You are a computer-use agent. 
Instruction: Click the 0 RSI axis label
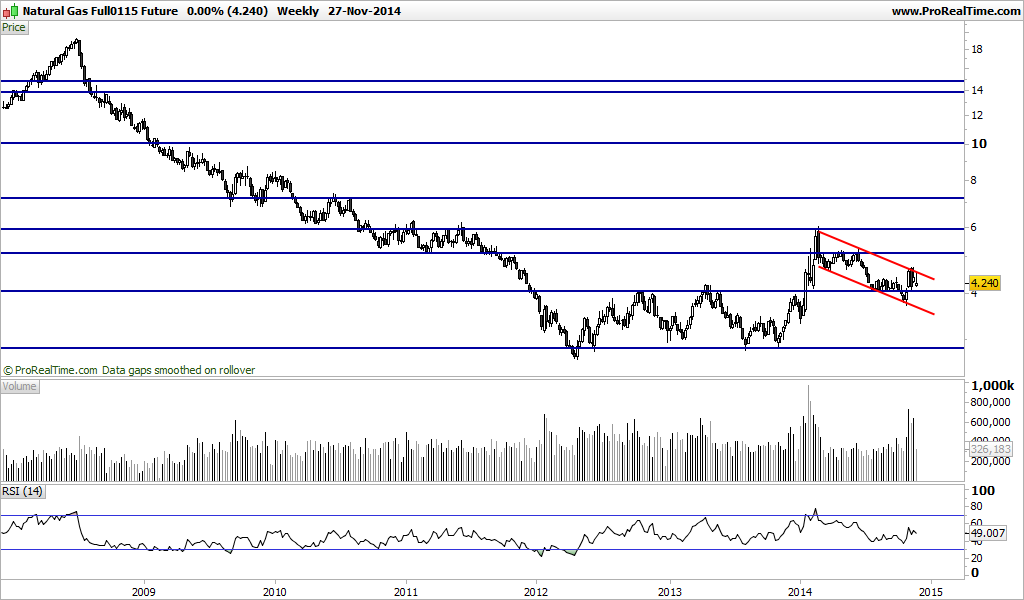[975, 573]
